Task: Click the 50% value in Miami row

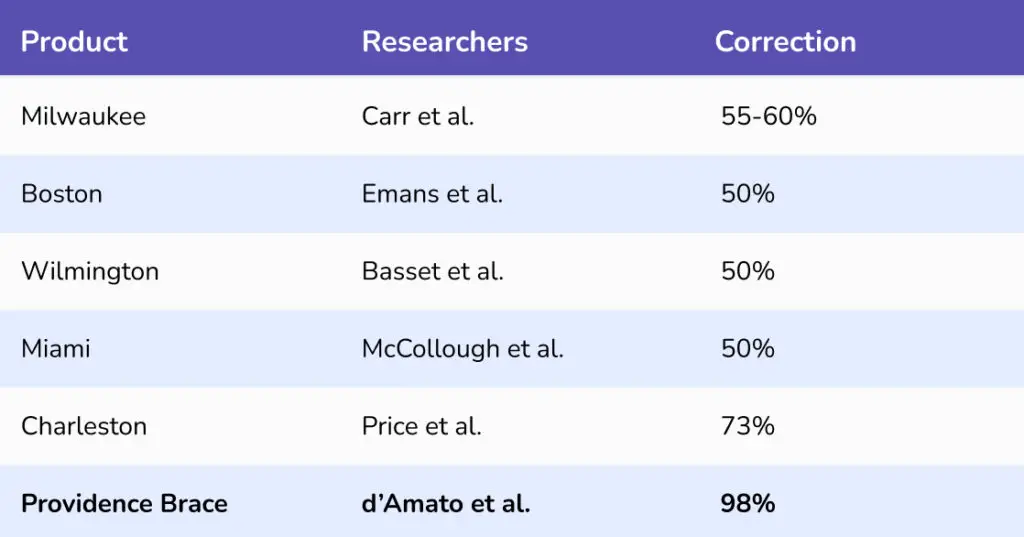Action: point(747,349)
